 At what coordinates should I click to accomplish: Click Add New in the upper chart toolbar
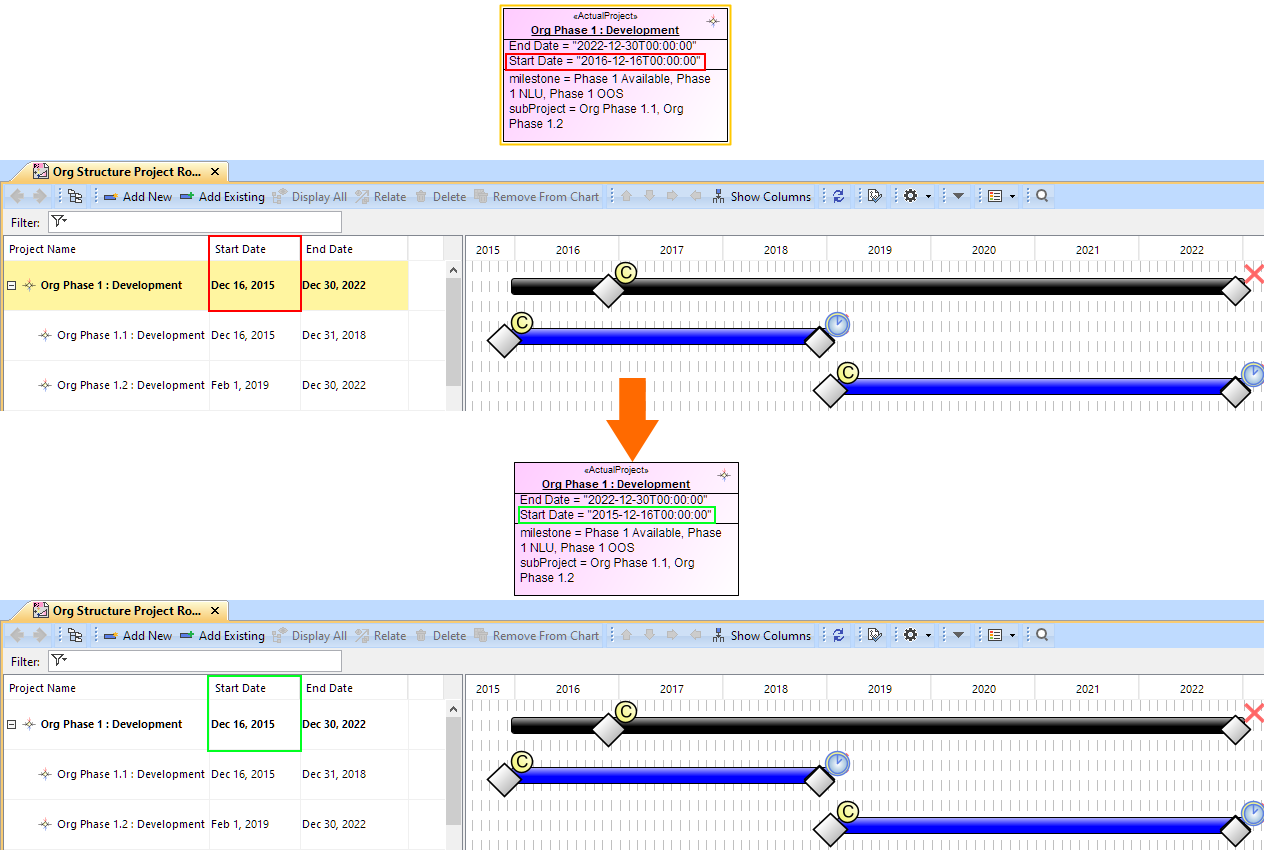pos(138,197)
